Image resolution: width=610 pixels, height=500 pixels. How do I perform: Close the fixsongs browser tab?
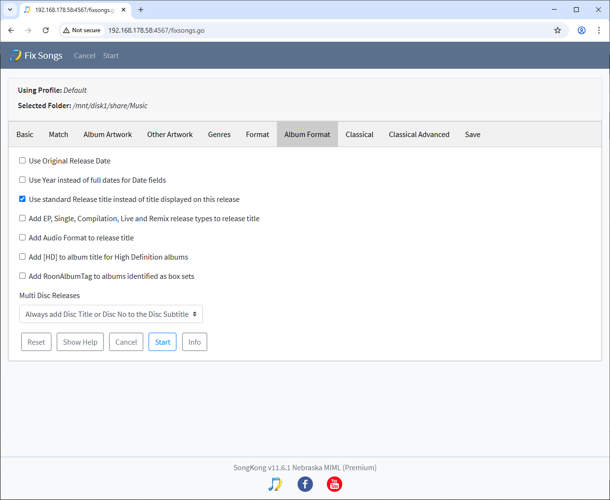[x=123, y=10]
